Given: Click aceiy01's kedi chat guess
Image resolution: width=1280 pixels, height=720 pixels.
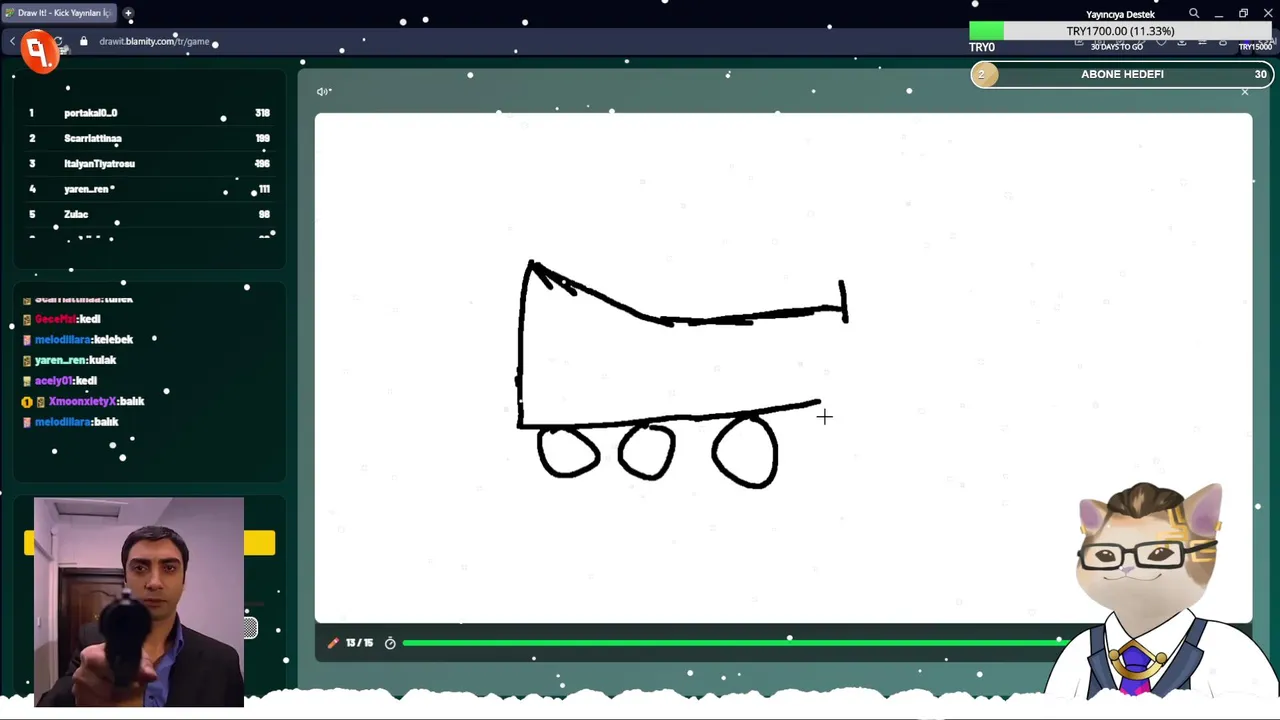Looking at the screenshot, I should [66, 381].
